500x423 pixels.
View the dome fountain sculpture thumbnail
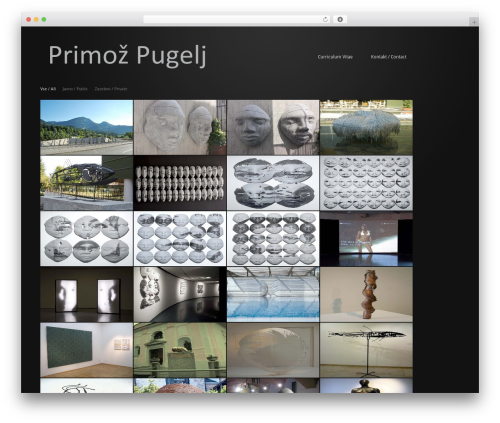(x=366, y=127)
